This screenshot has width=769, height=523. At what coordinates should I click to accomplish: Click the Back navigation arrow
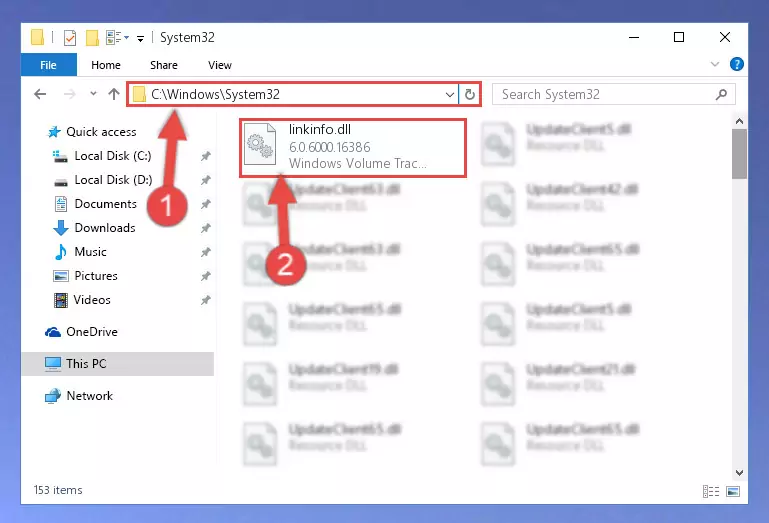(x=40, y=94)
